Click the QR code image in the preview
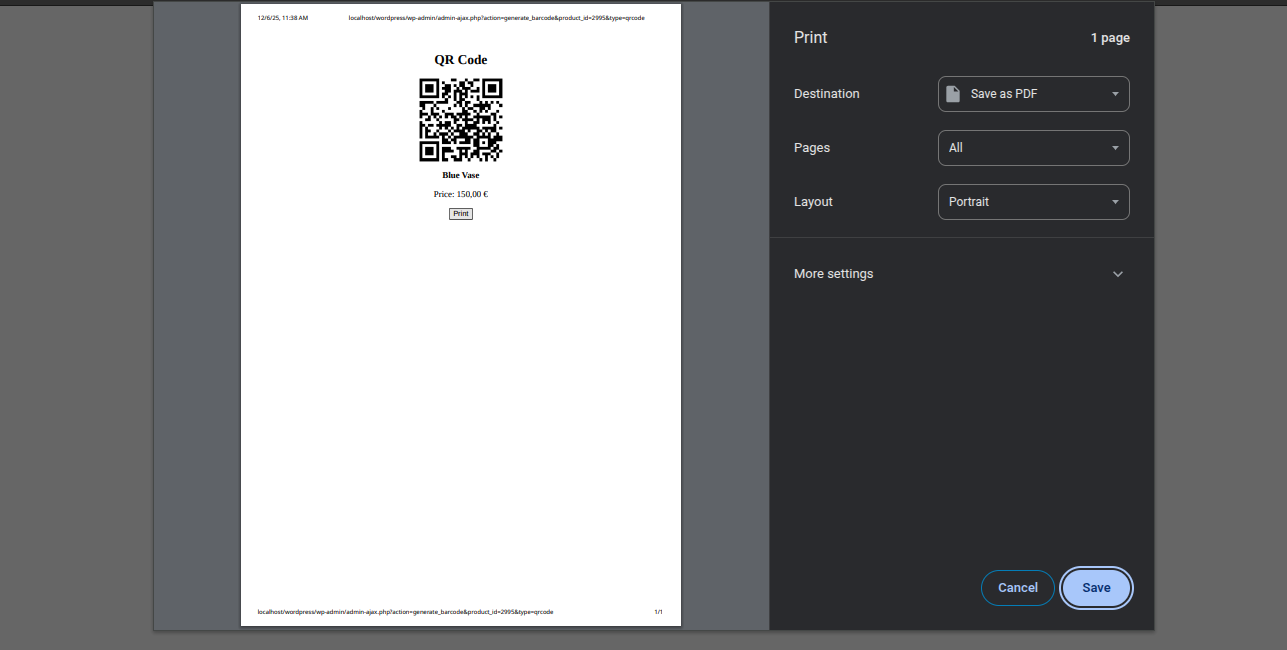 click(x=461, y=120)
